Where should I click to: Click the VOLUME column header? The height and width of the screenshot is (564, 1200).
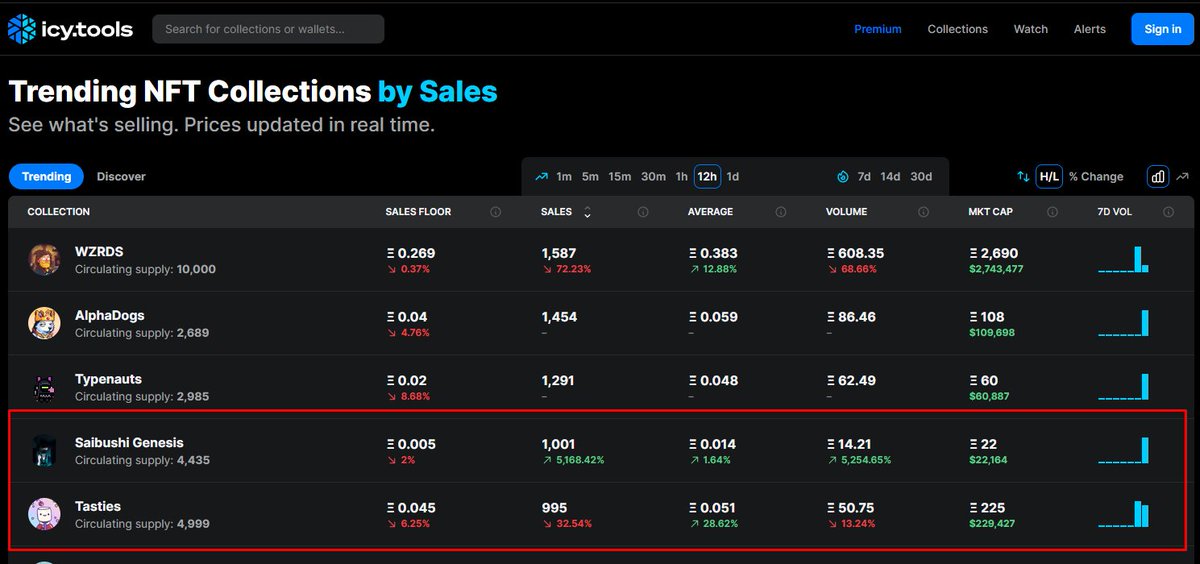click(x=846, y=212)
